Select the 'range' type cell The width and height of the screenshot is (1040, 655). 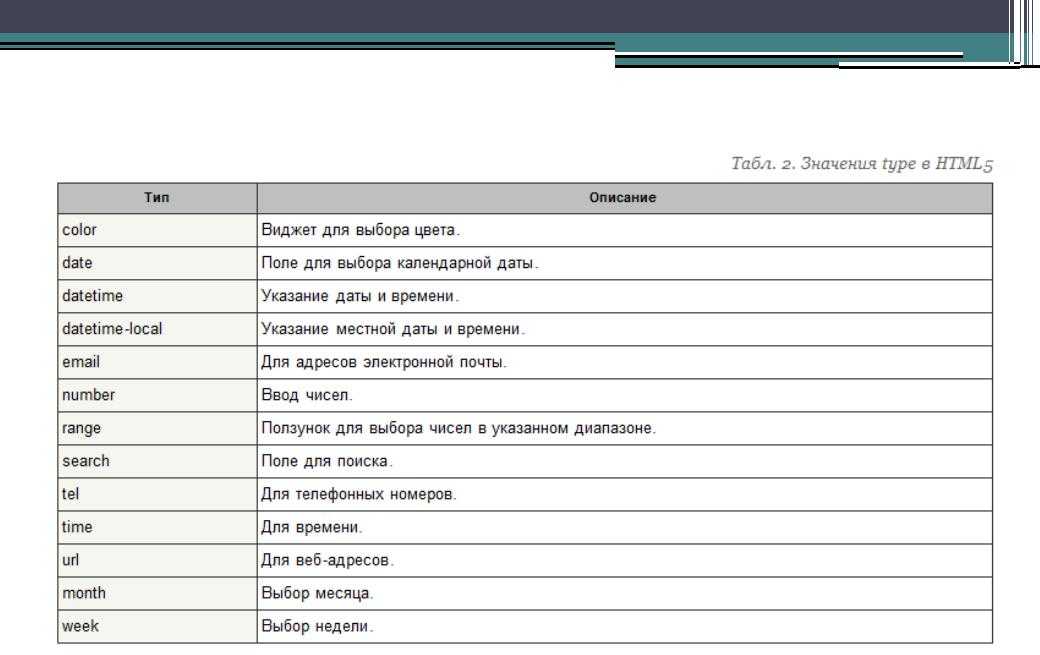[157, 428]
